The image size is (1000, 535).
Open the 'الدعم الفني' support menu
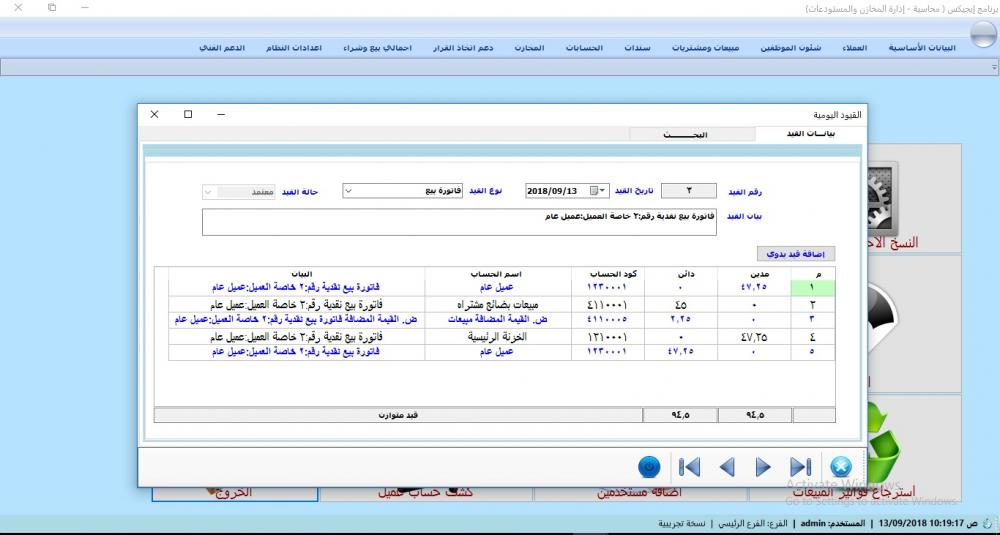(222, 48)
